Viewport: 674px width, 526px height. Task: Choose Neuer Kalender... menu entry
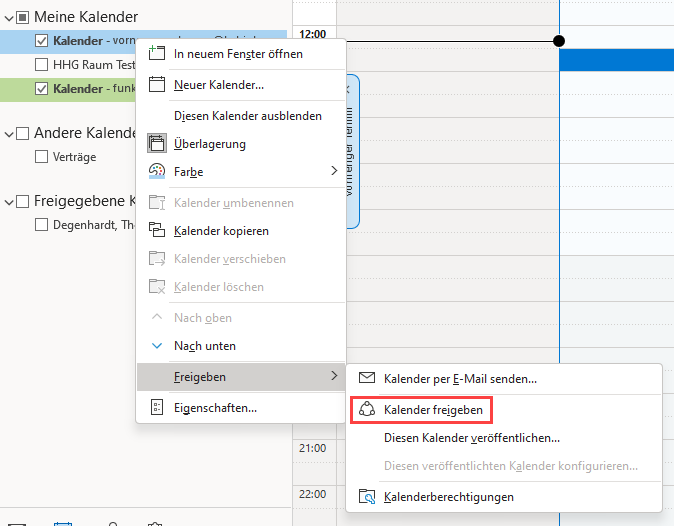[242, 85]
